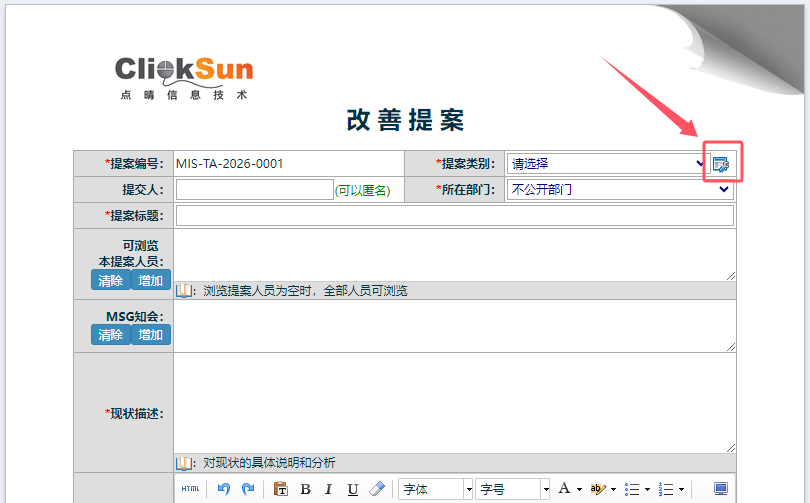Click the undo arrow in editor toolbar
Screen dimensions: 810x503
[x=224, y=489]
